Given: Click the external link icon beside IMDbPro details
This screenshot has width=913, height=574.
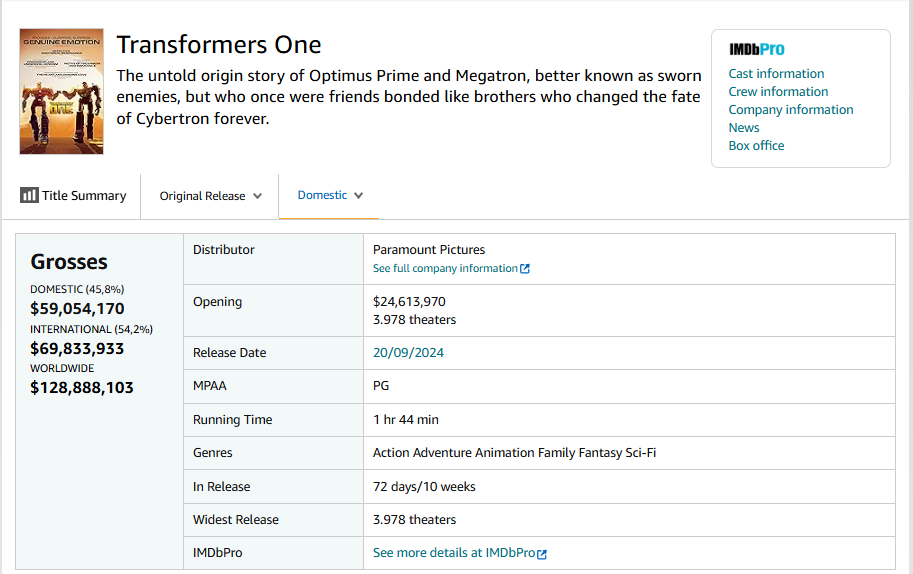Looking at the screenshot, I should 542,554.
